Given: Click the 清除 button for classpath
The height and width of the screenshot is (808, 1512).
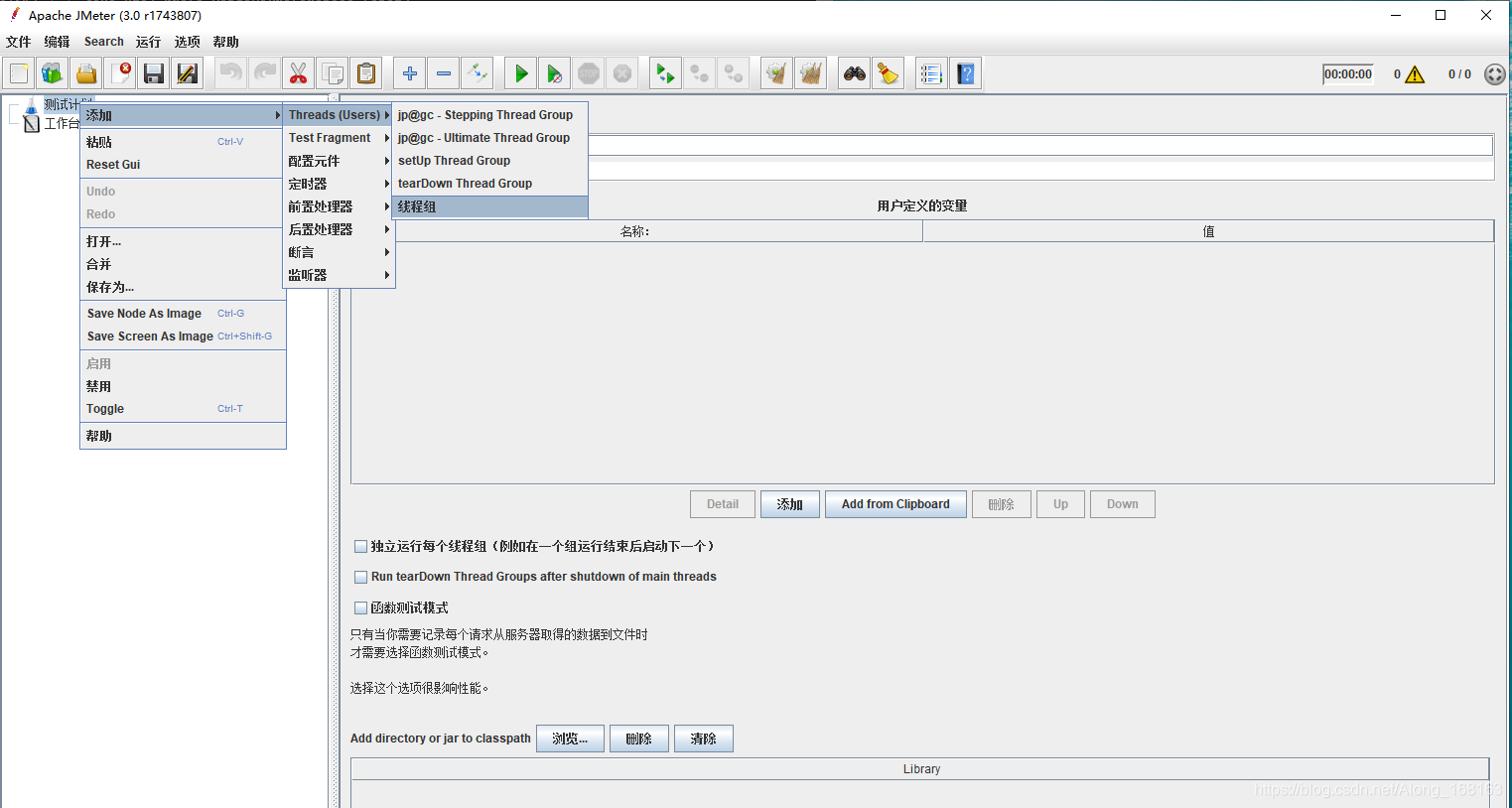Looking at the screenshot, I should pos(703,739).
